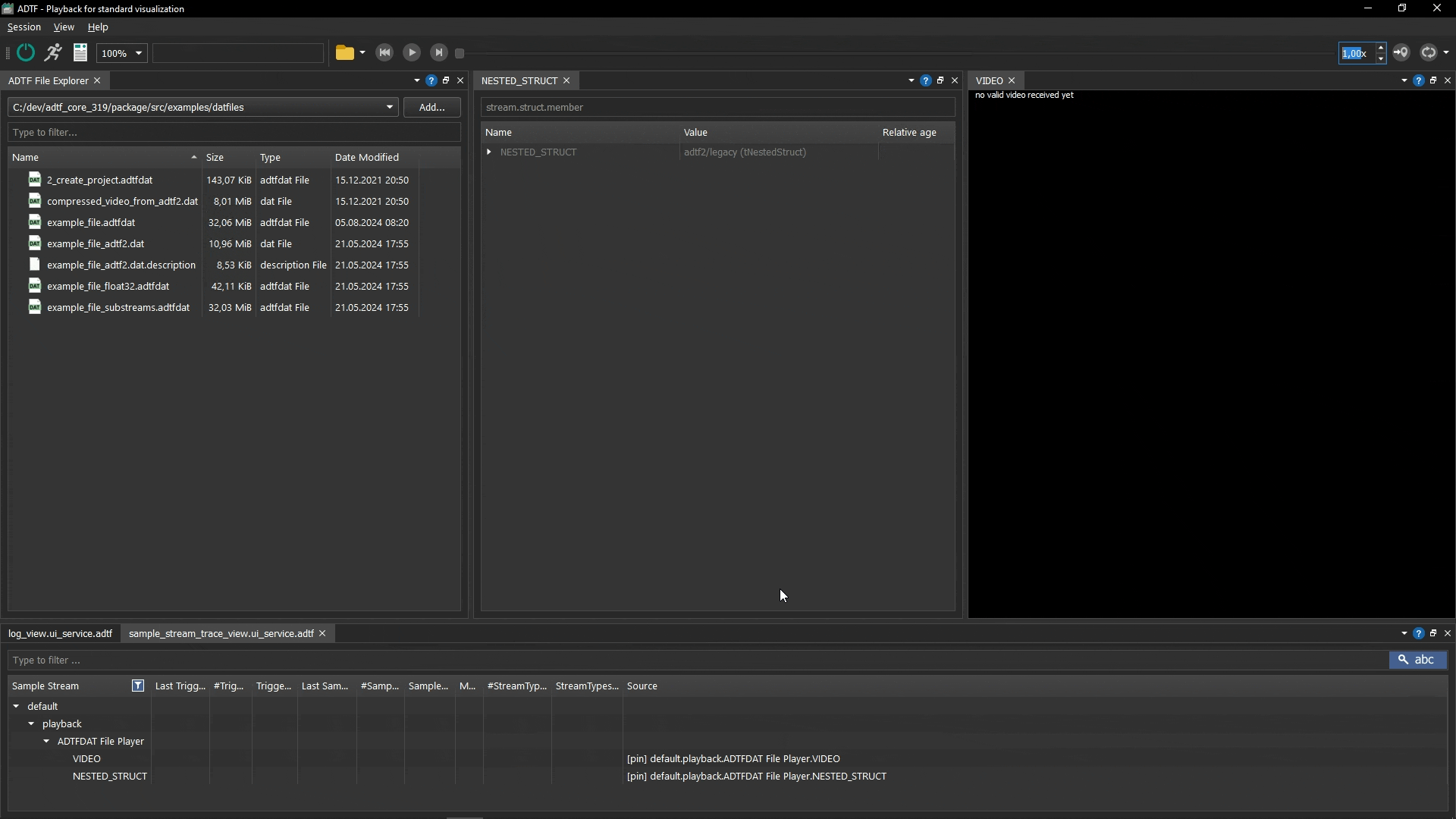Click the stream.struct.member input field
Viewport: 1456px width, 819px height.
pyautogui.click(x=718, y=107)
